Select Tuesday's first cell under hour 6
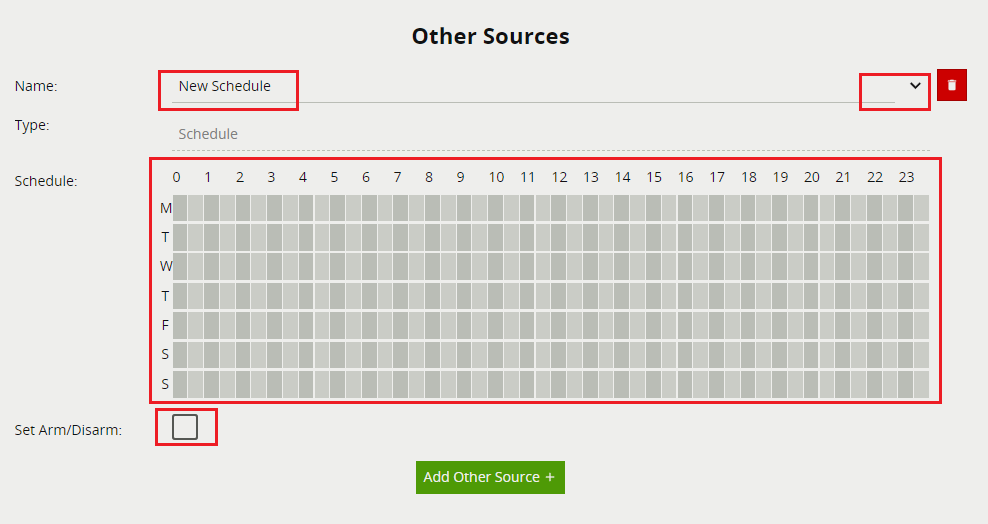Screen dimensions: 988x524 click(x=370, y=238)
